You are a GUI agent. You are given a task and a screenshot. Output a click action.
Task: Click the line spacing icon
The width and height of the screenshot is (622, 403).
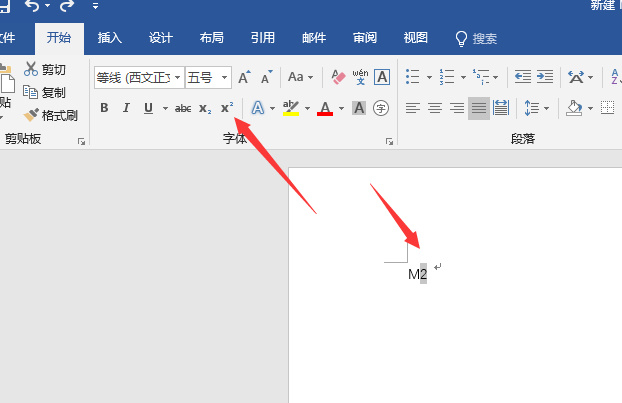pyautogui.click(x=532, y=108)
